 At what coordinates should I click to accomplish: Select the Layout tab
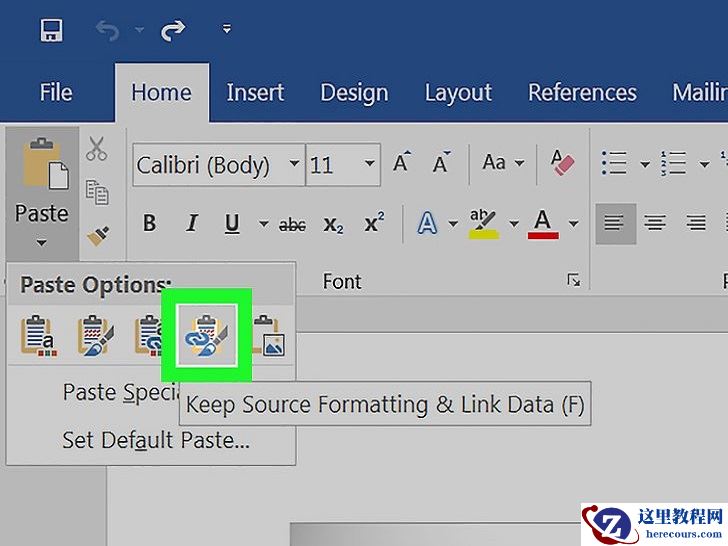[x=458, y=93]
